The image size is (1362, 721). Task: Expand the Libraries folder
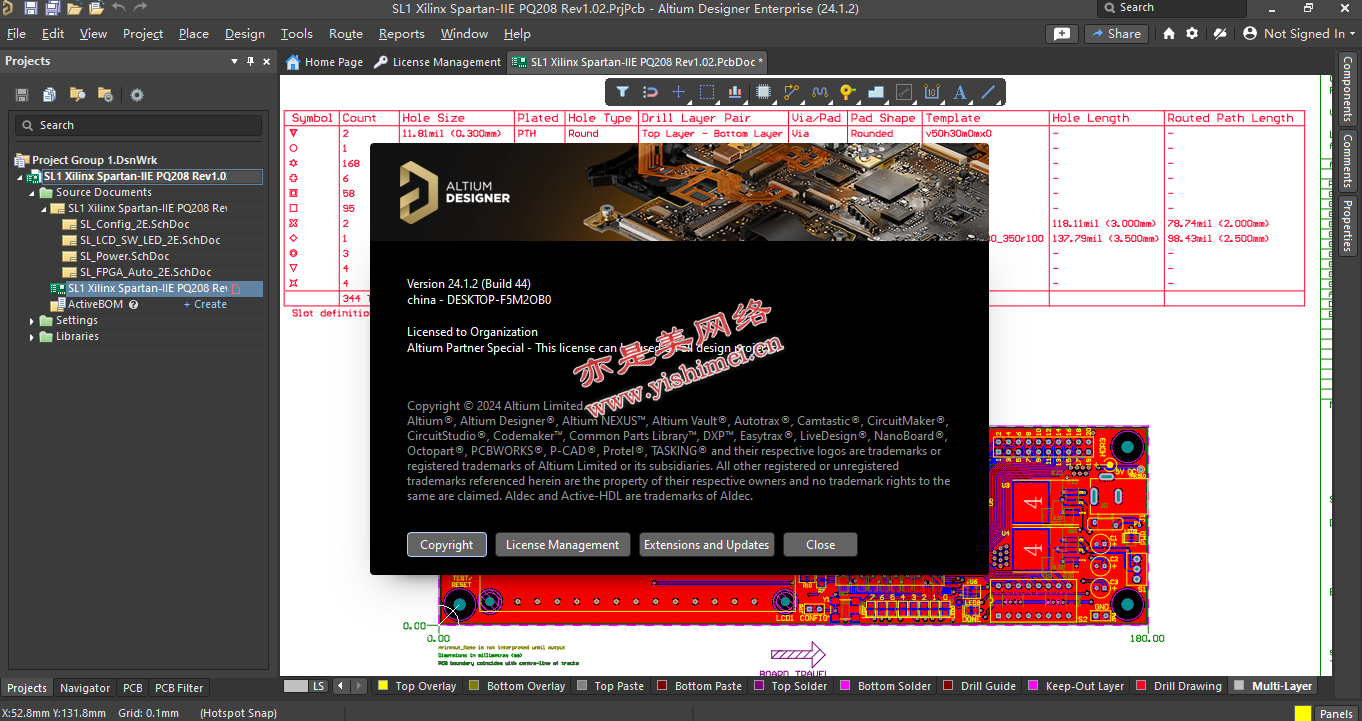point(32,337)
